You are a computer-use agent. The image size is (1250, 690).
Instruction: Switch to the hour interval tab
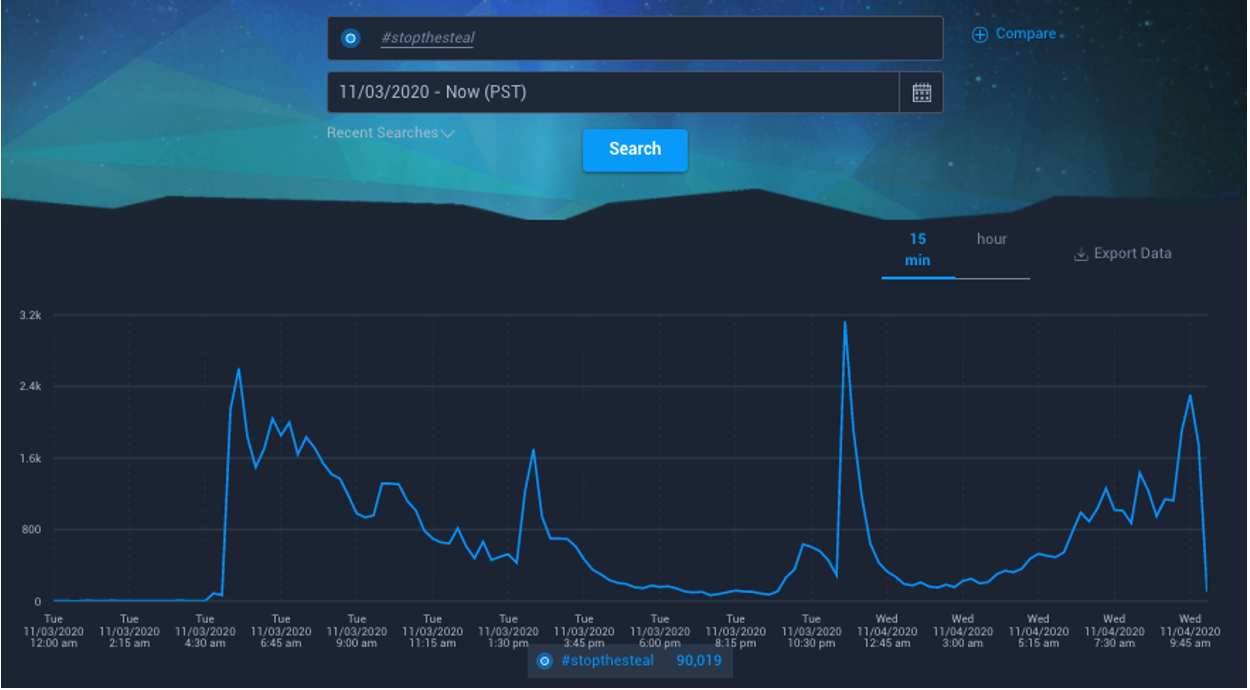pyautogui.click(x=992, y=240)
